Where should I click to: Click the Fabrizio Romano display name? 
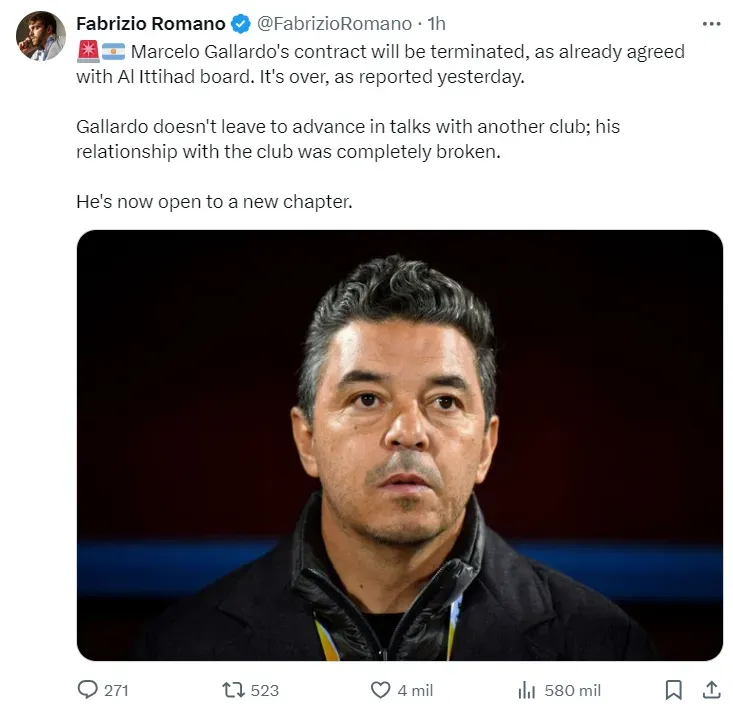click(151, 23)
